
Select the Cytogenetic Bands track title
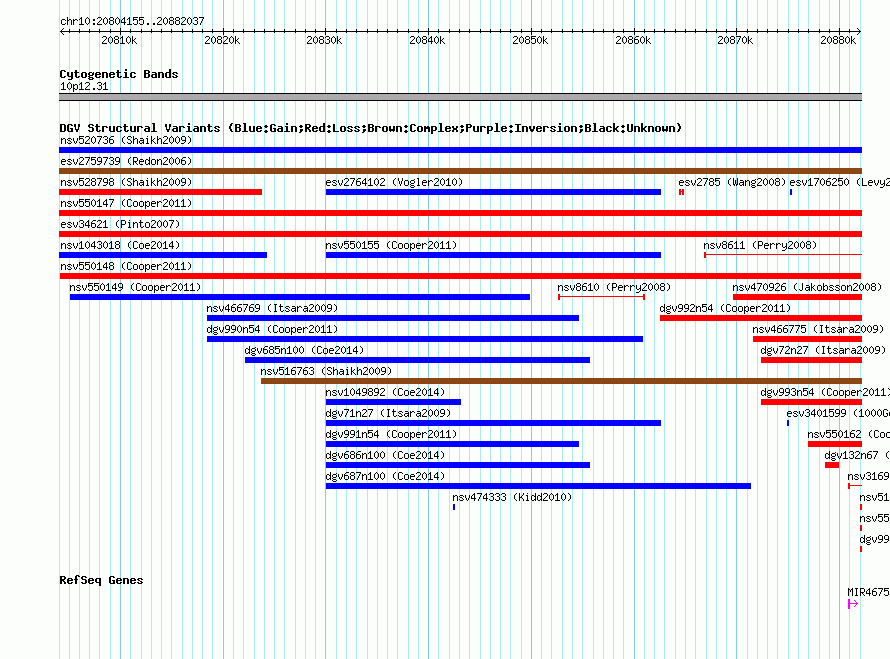click(119, 74)
